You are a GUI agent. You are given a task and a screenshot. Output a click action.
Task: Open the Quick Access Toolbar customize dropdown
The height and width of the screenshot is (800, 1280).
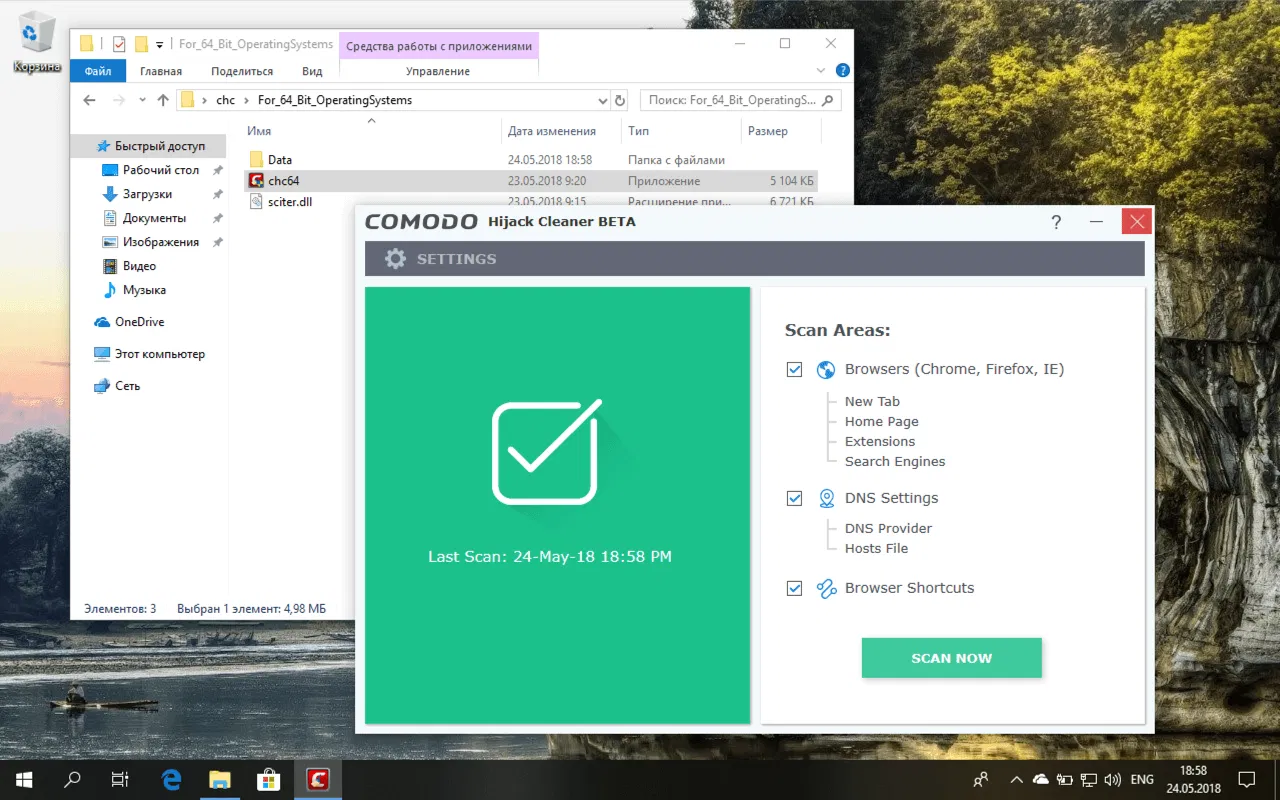coord(160,45)
